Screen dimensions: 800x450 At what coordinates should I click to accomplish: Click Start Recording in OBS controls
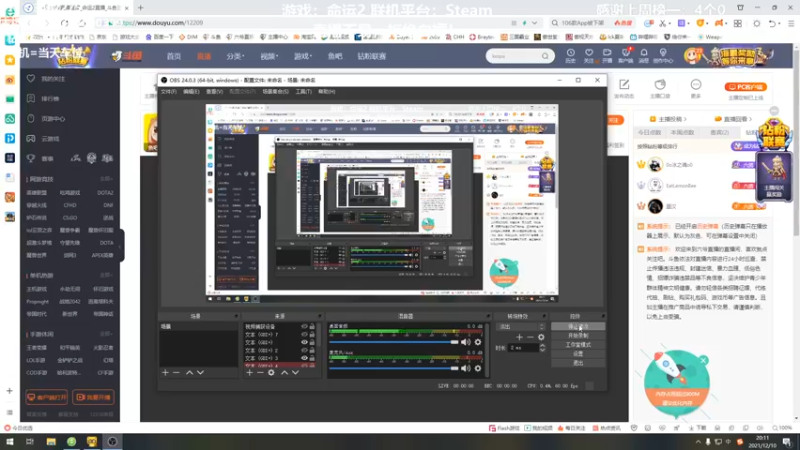(578, 336)
